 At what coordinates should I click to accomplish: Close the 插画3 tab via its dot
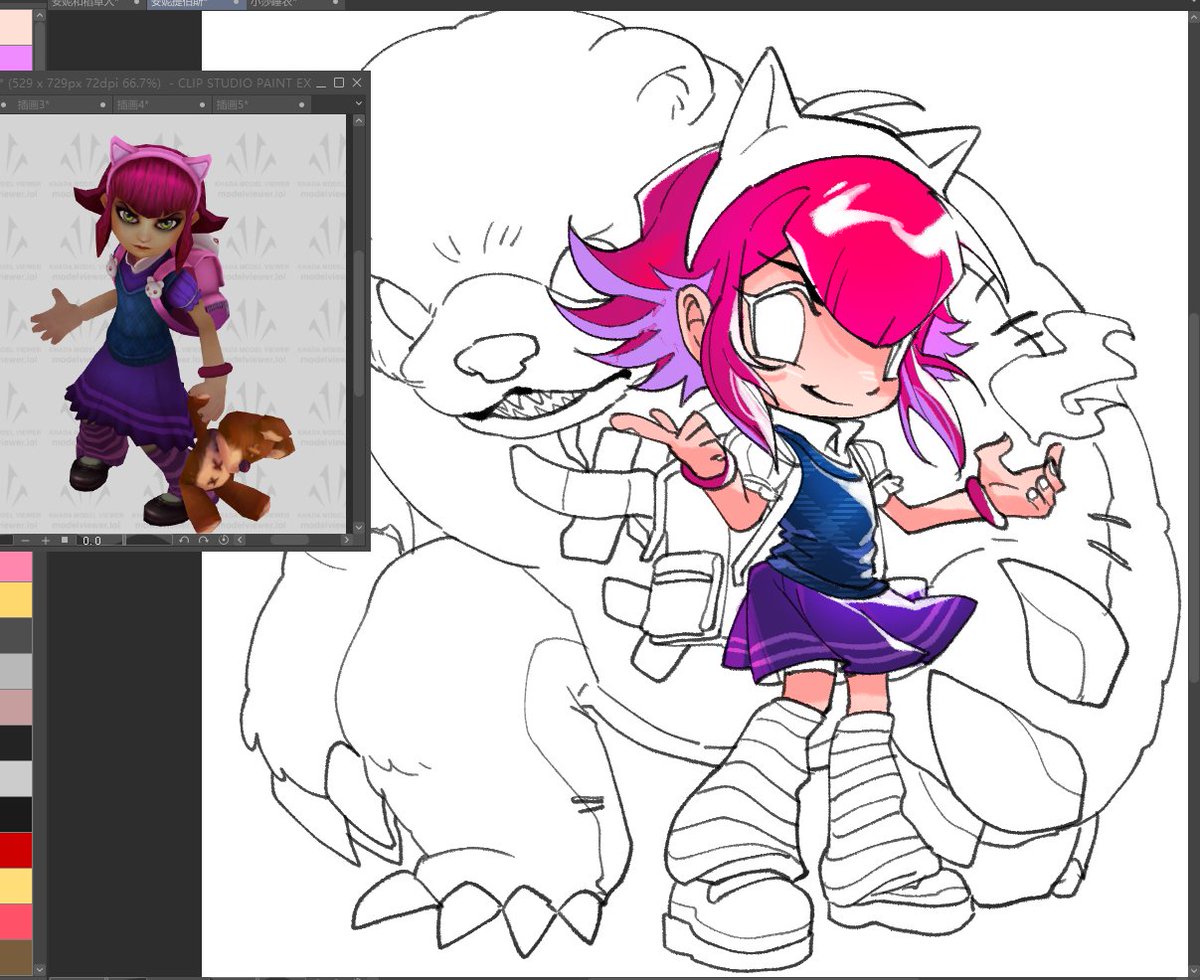pos(102,105)
